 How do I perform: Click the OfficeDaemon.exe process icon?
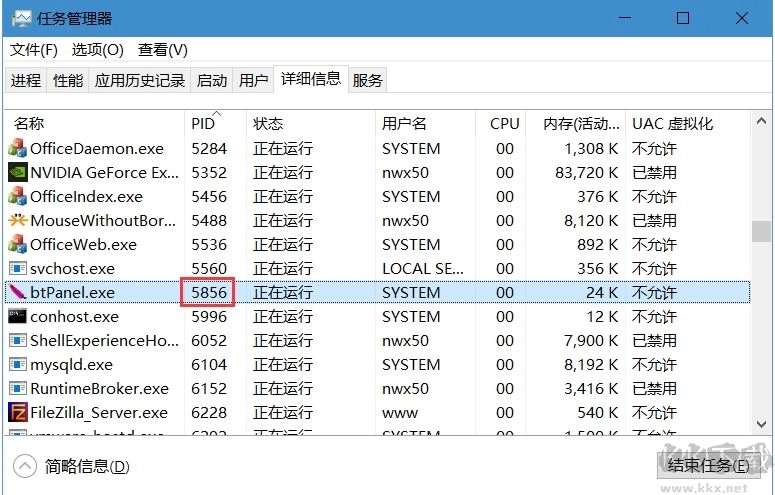pyautogui.click(x=17, y=148)
